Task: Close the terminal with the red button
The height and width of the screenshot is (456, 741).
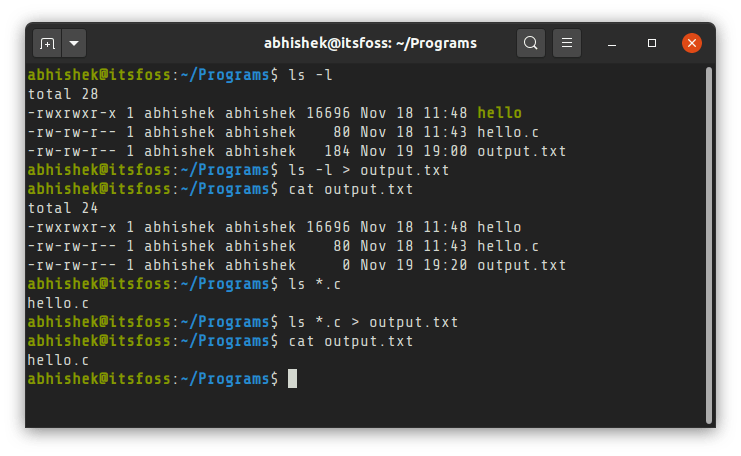Action: 691,43
